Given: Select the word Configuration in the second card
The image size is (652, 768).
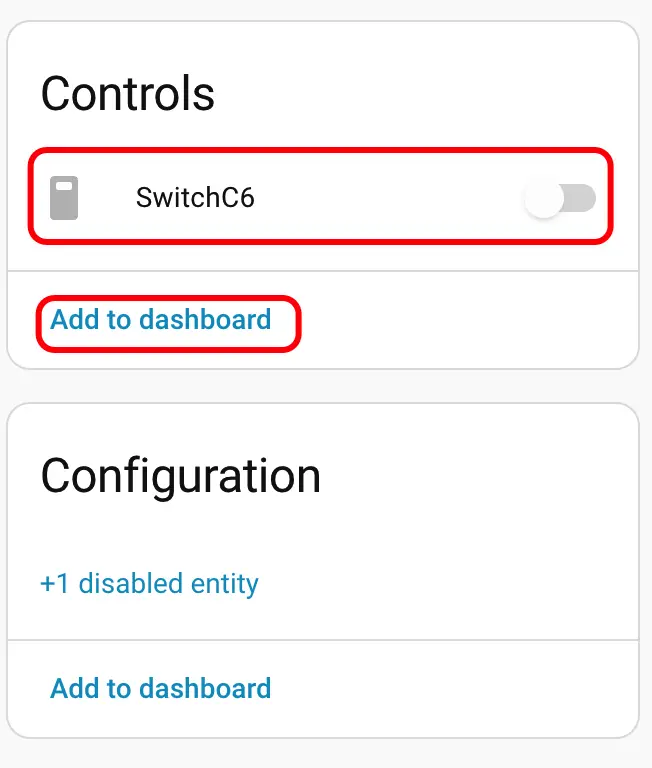Looking at the screenshot, I should point(180,476).
